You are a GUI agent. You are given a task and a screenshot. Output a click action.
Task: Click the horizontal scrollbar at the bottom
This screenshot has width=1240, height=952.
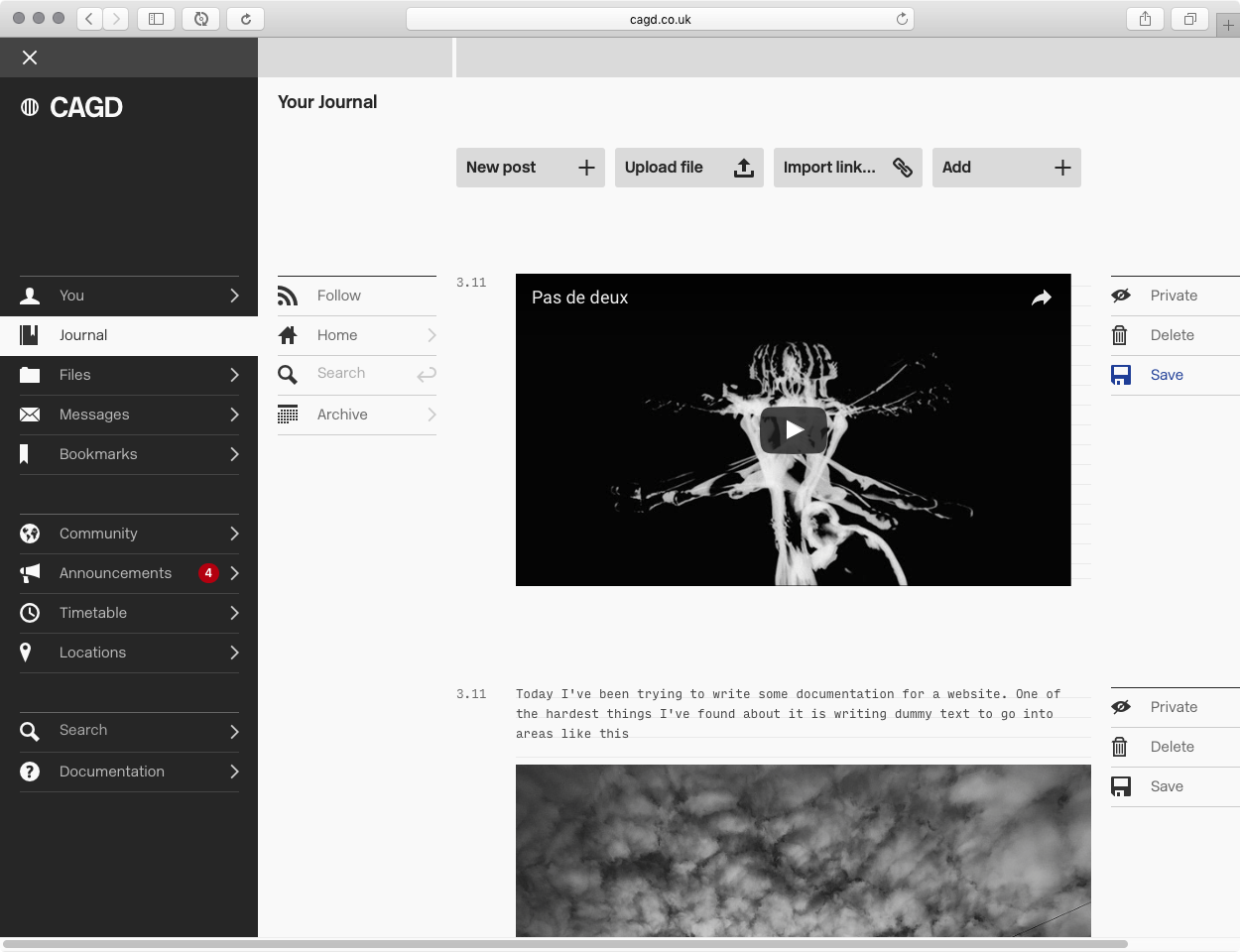565,944
